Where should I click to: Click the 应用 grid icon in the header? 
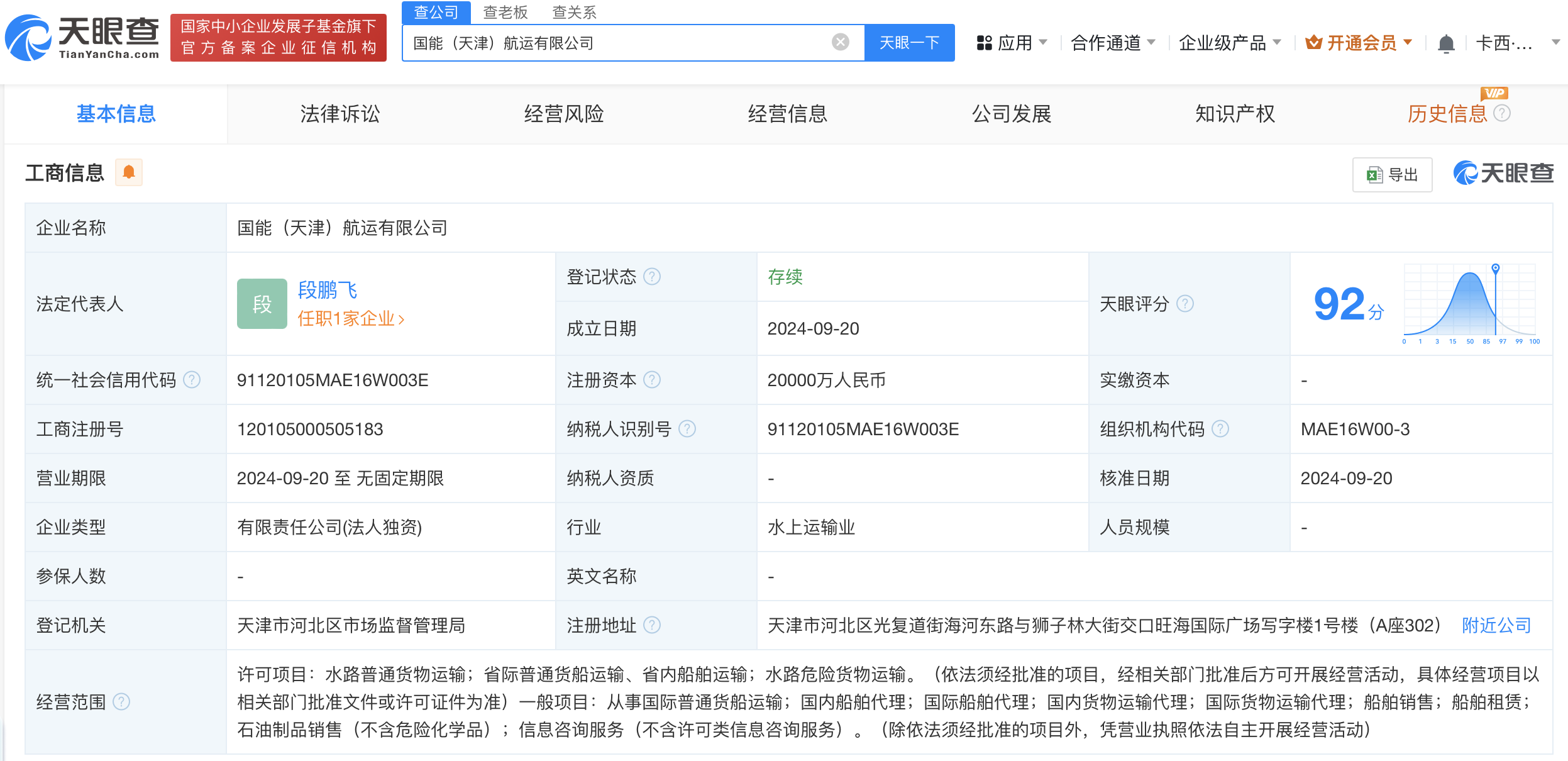click(x=984, y=43)
